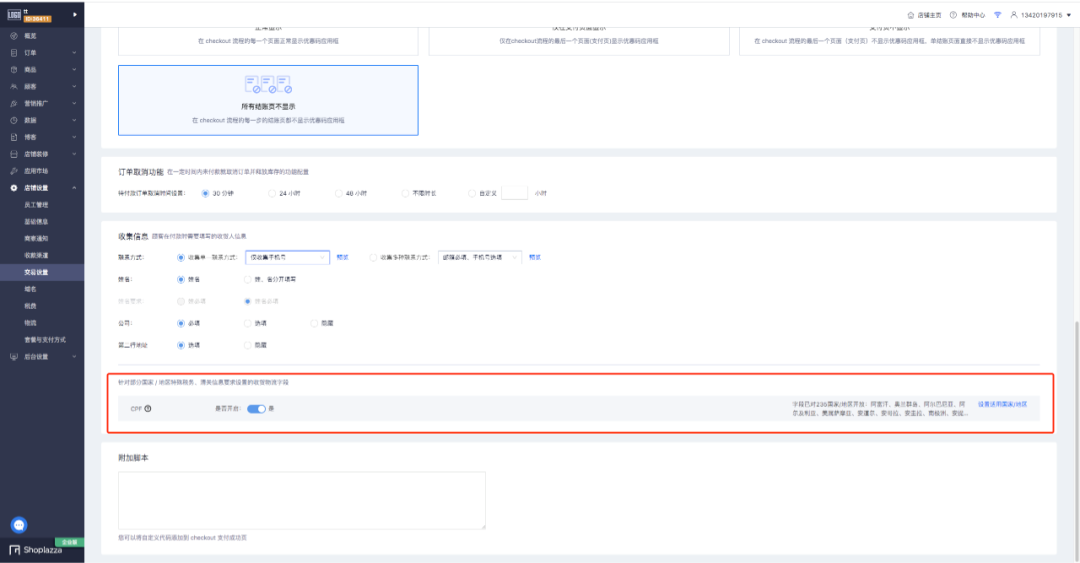Open the 帮助中心 help icon
Screen dimensions: 1080x563
953,15
